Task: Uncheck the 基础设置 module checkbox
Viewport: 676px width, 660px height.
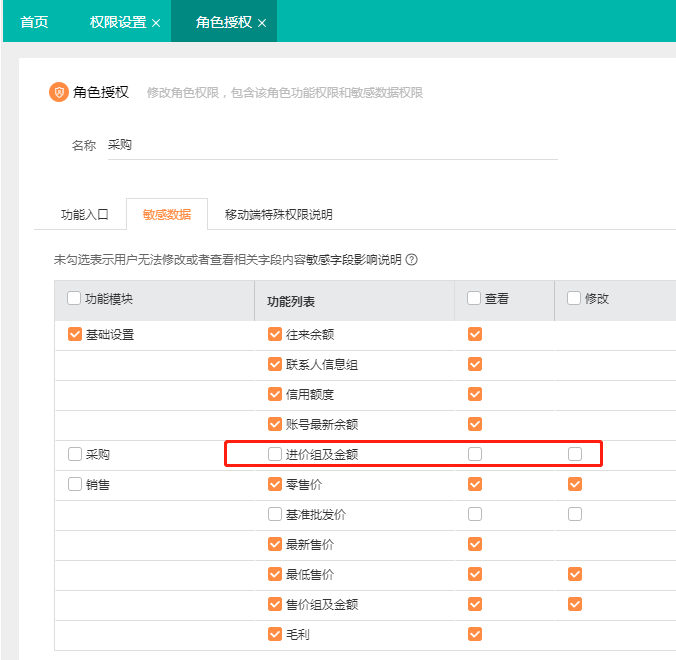Action: point(74,335)
